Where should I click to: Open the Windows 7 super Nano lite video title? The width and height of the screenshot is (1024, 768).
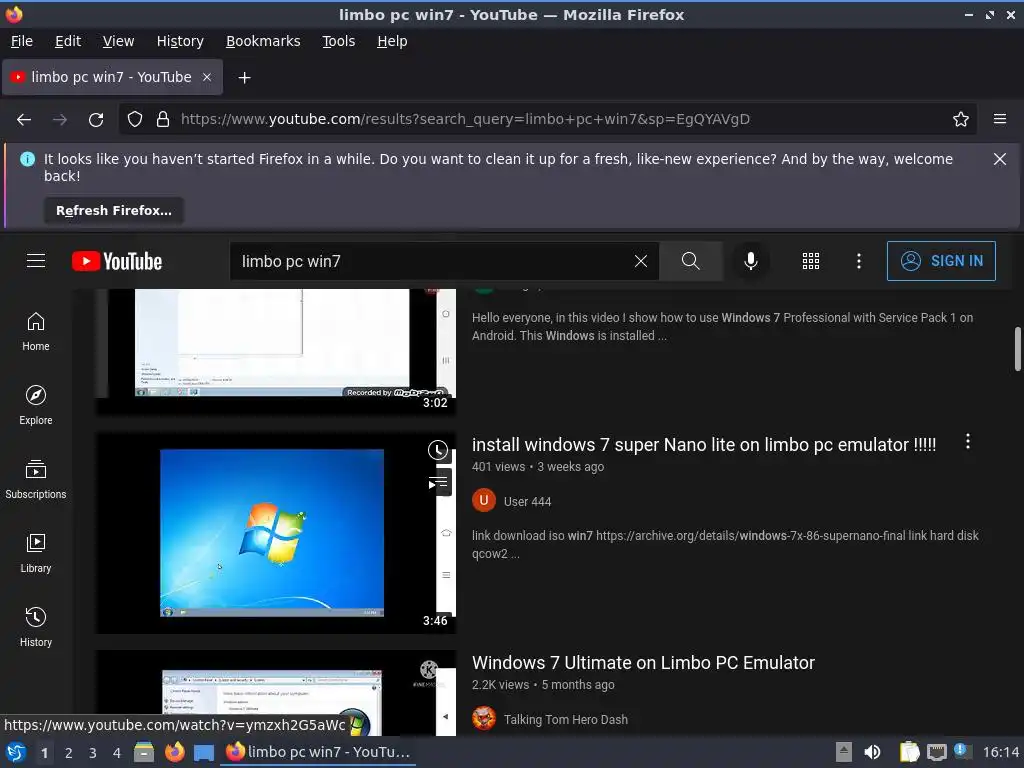(704, 445)
